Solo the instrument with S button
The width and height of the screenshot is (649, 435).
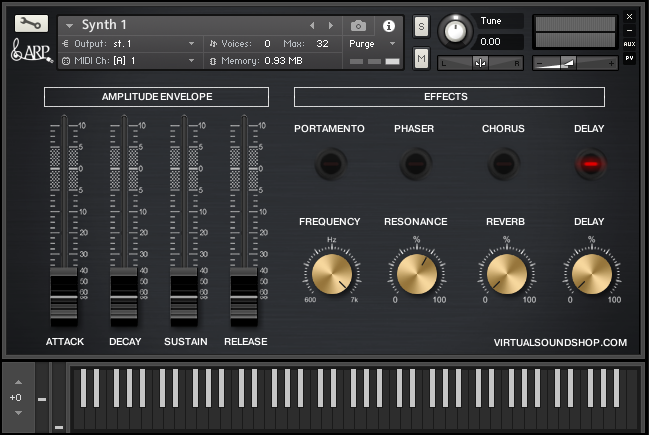(421, 25)
